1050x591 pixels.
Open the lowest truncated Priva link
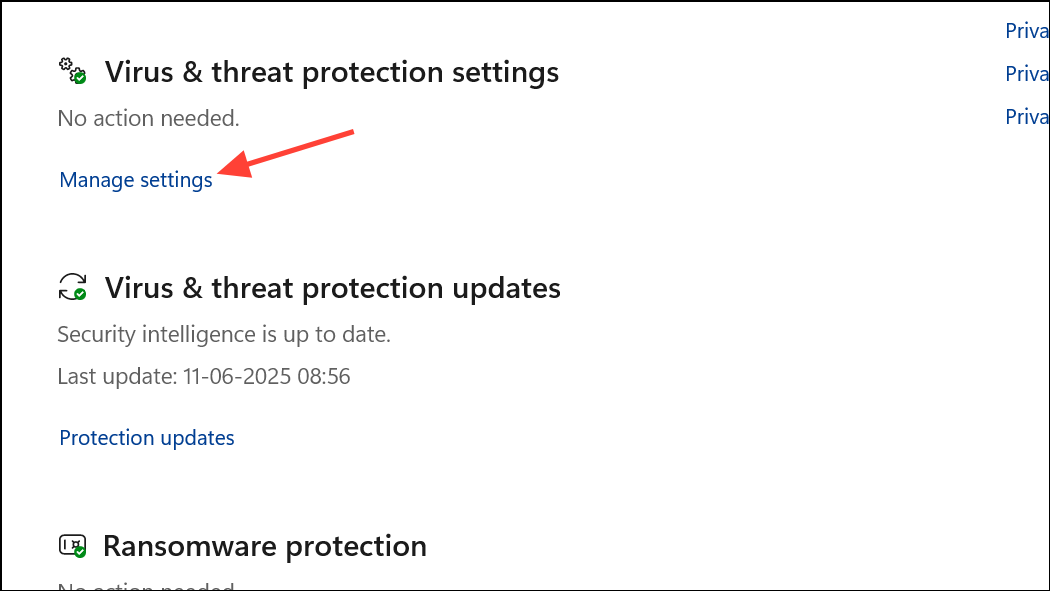tap(1027, 116)
